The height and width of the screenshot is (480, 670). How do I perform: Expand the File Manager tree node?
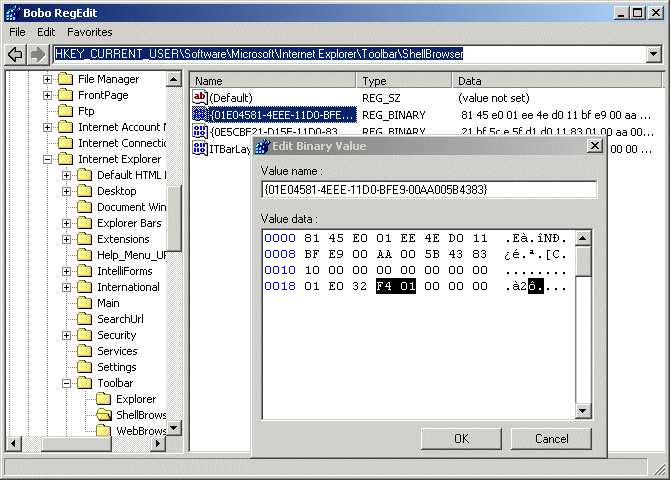48,79
